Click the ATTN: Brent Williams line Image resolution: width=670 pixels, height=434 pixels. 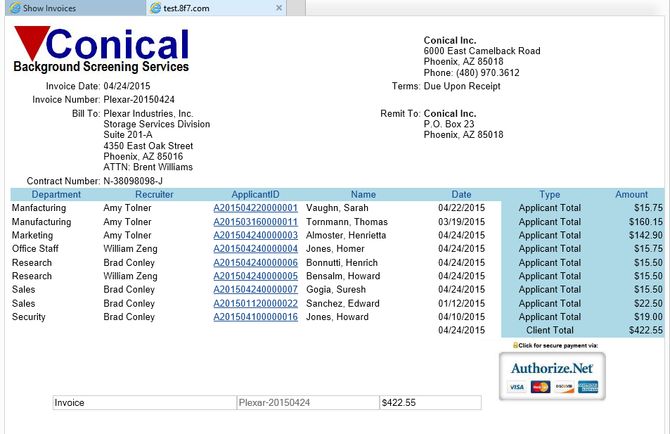[148, 167]
